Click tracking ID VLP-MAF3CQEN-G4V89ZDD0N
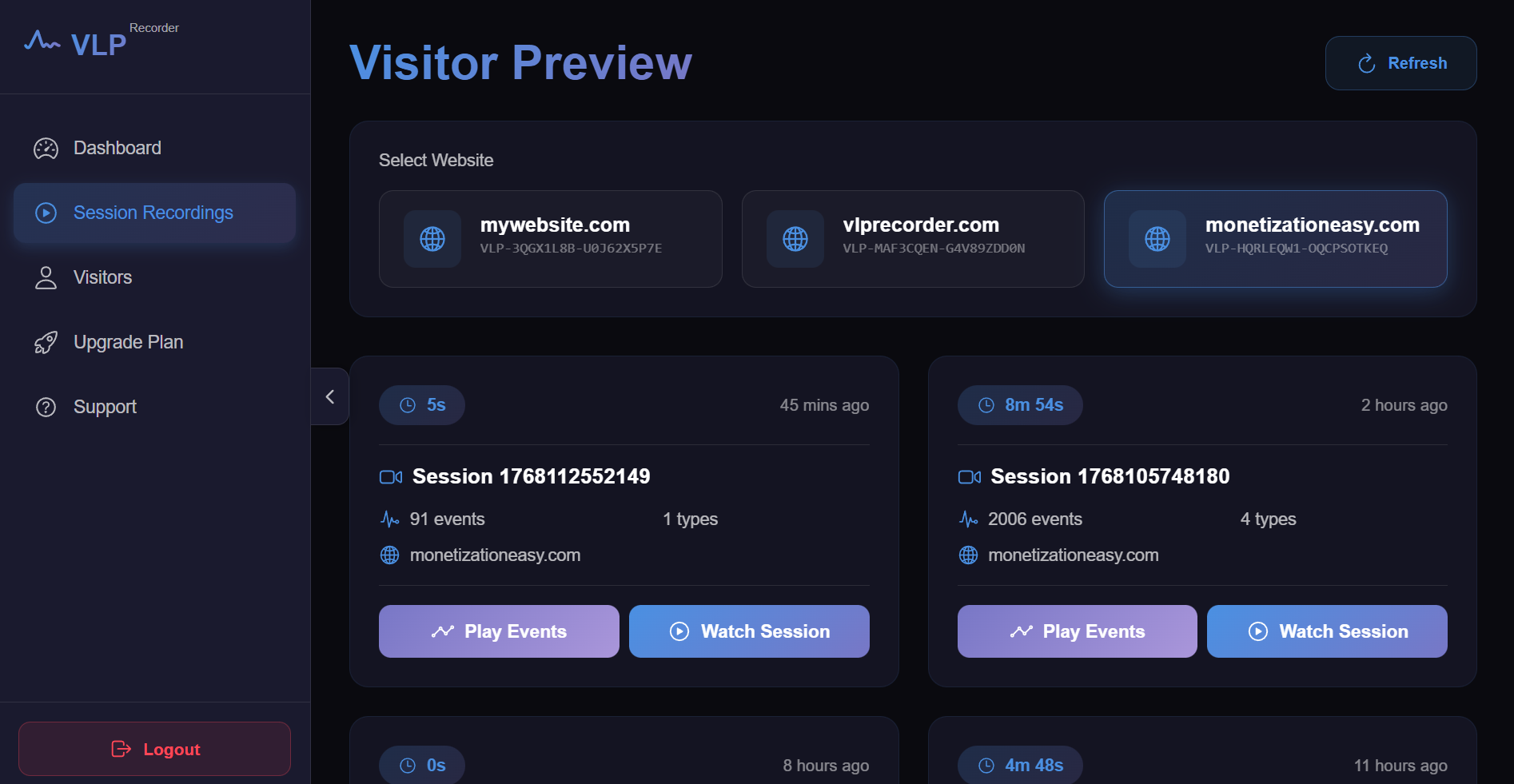The image size is (1514, 784). tap(934, 249)
